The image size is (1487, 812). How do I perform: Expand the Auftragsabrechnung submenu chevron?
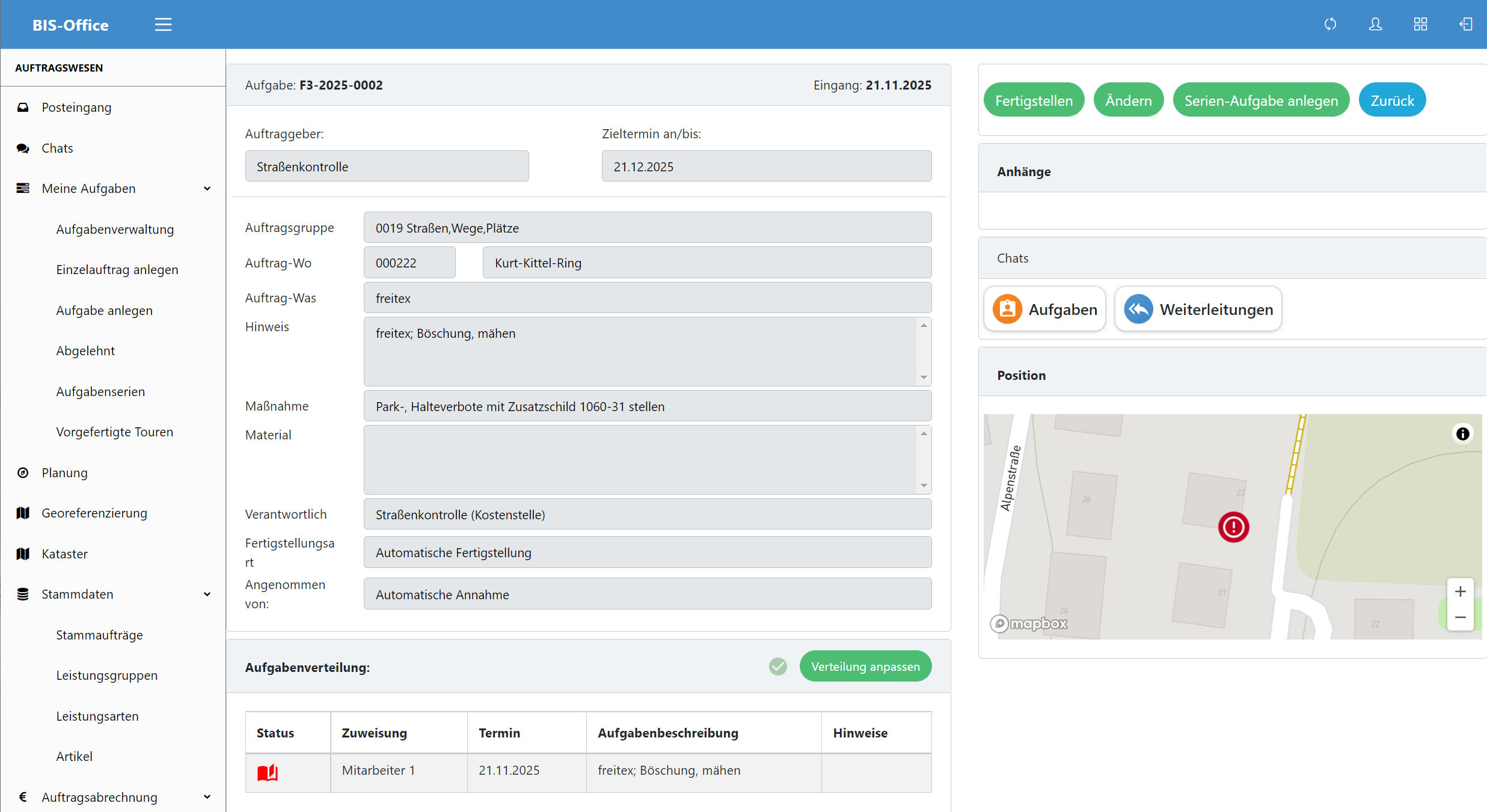(x=207, y=798)
